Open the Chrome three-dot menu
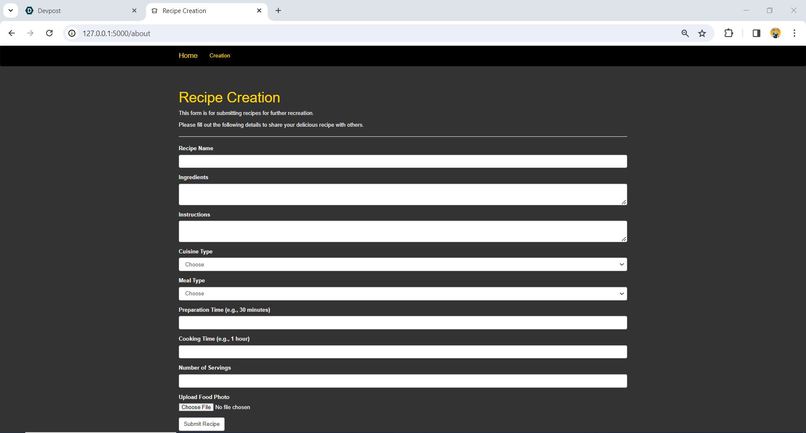 coord(794,33)
